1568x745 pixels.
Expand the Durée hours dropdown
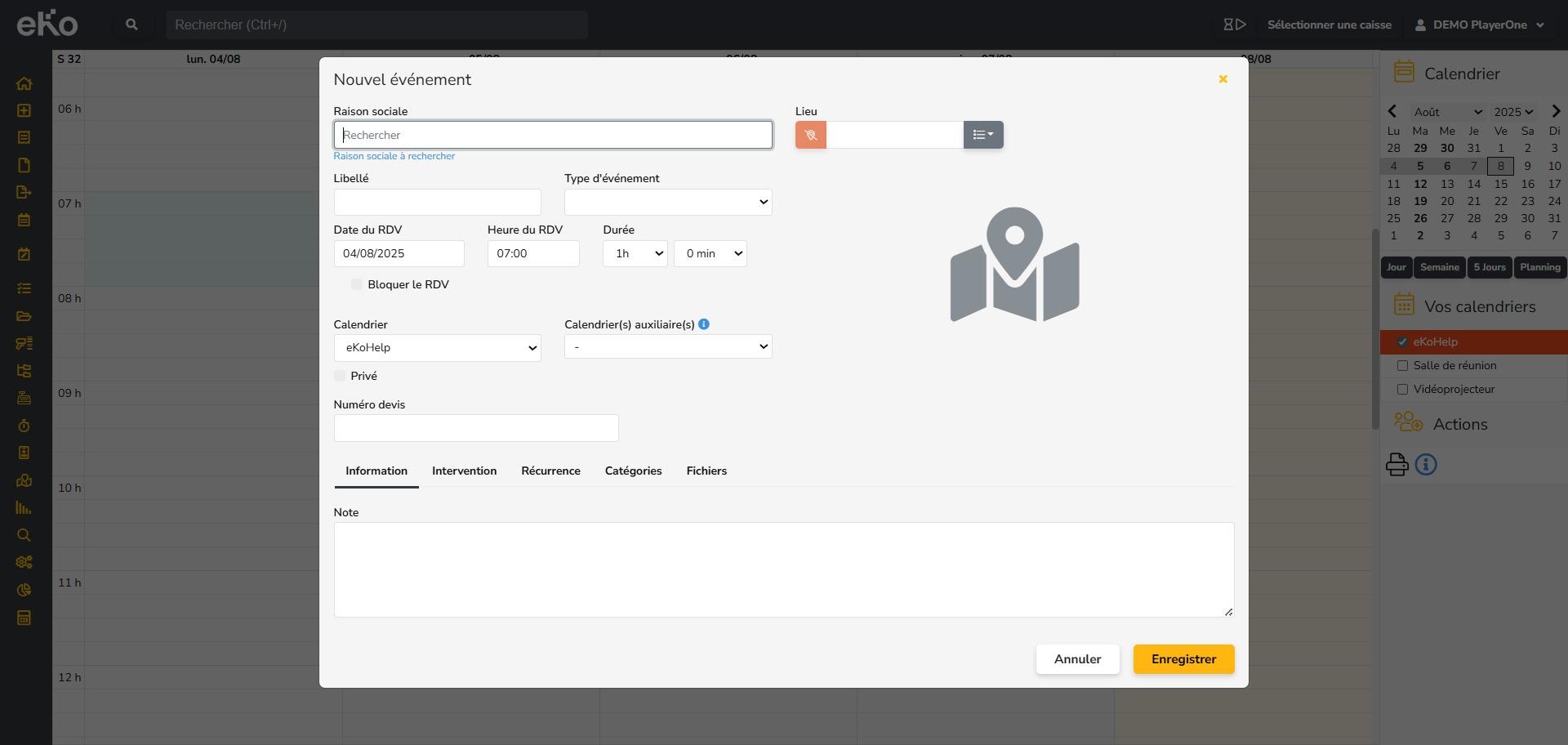point(635,253)
